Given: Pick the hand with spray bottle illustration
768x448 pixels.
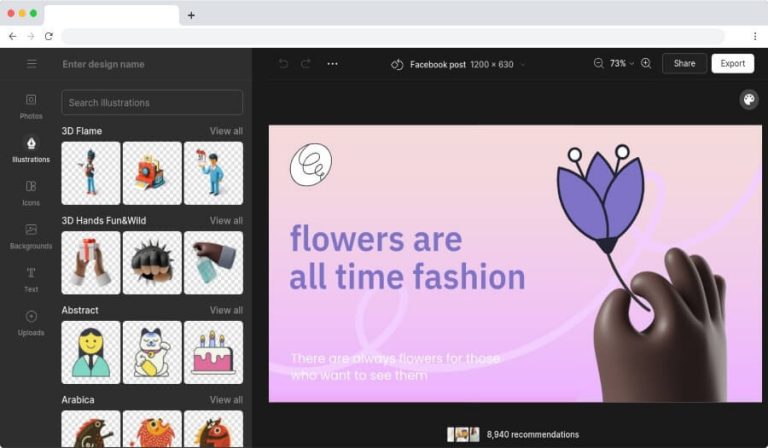Looking at the screenshot, I should (x=214, y=263).
